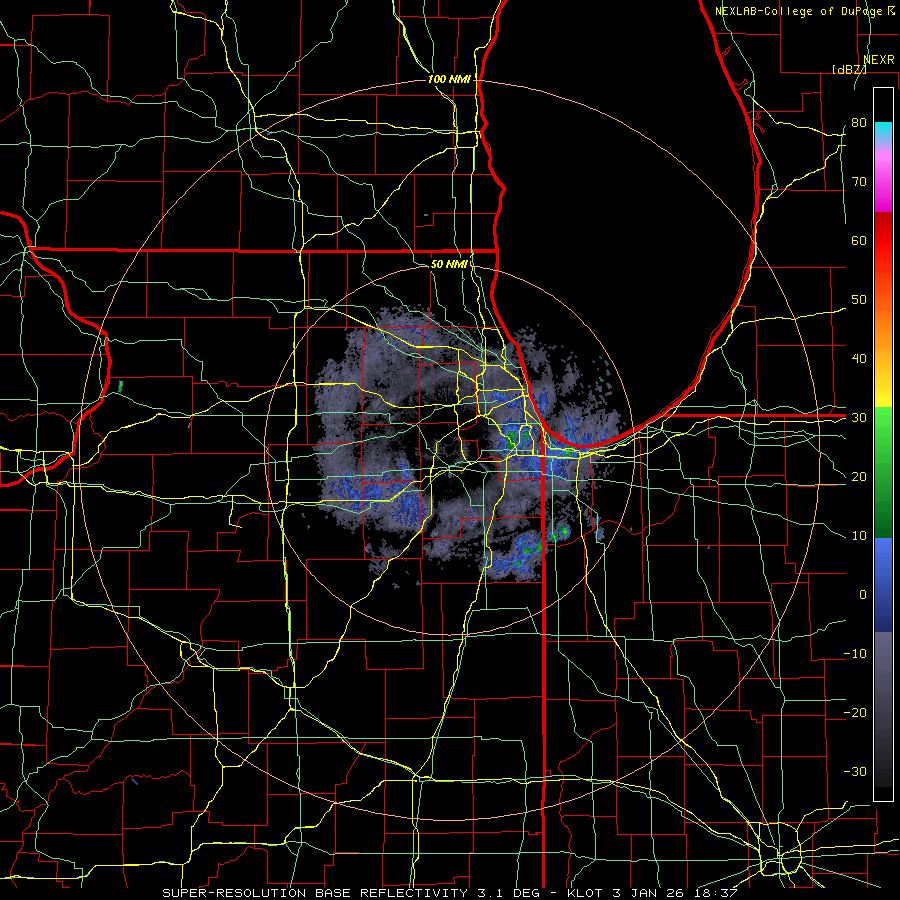Click the -30 value on the dBZ scale
The image size is (900, 900).
click(x=855, y=771)
